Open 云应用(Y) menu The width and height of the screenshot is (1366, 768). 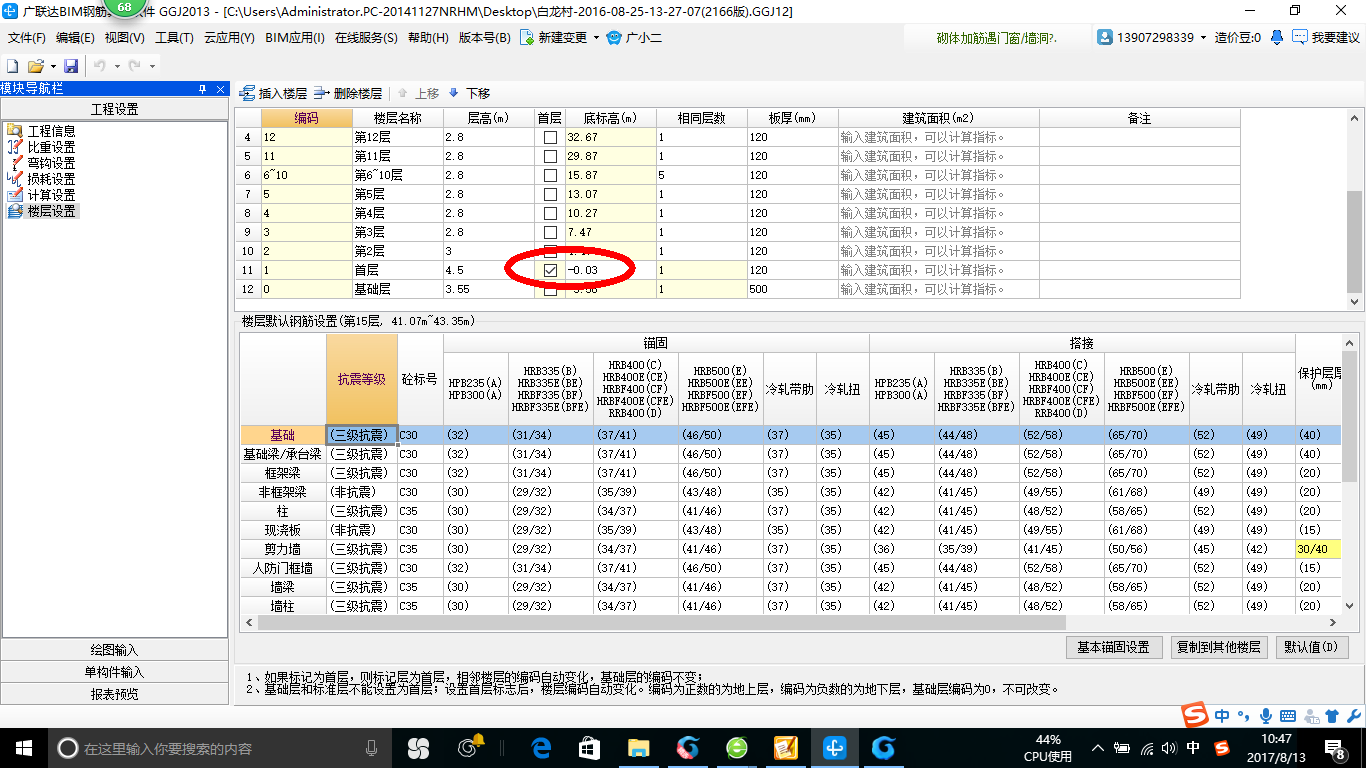(x=229, y=38)
